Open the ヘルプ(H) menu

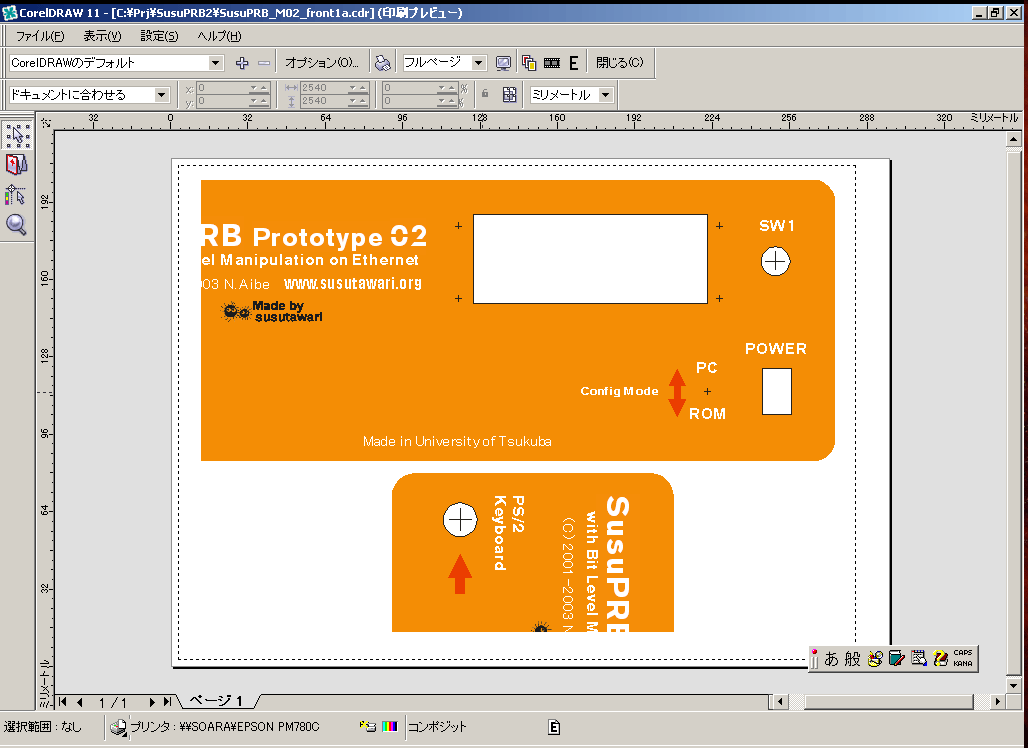coord(219,35)
